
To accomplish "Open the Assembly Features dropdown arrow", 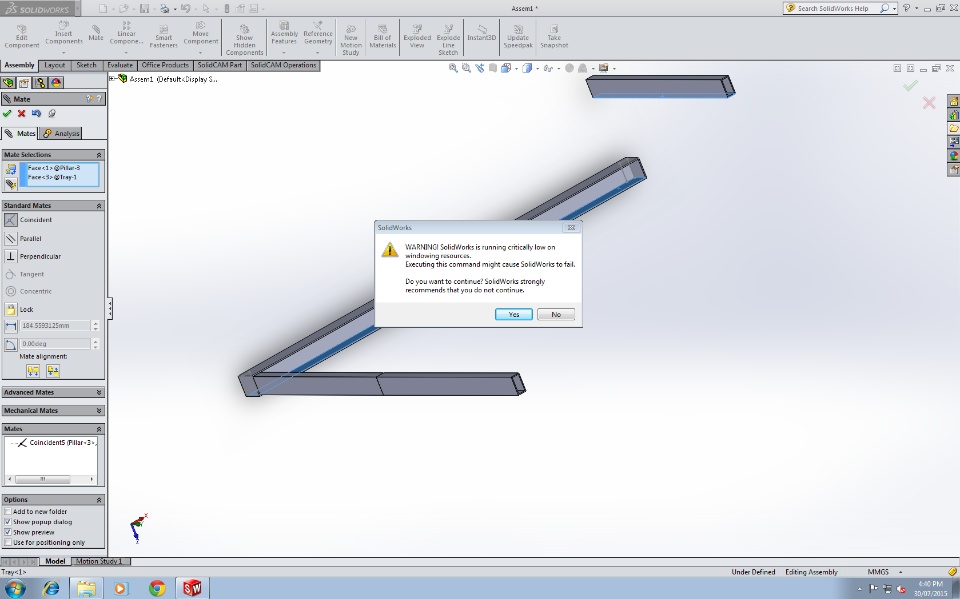I will click(285, 53).
